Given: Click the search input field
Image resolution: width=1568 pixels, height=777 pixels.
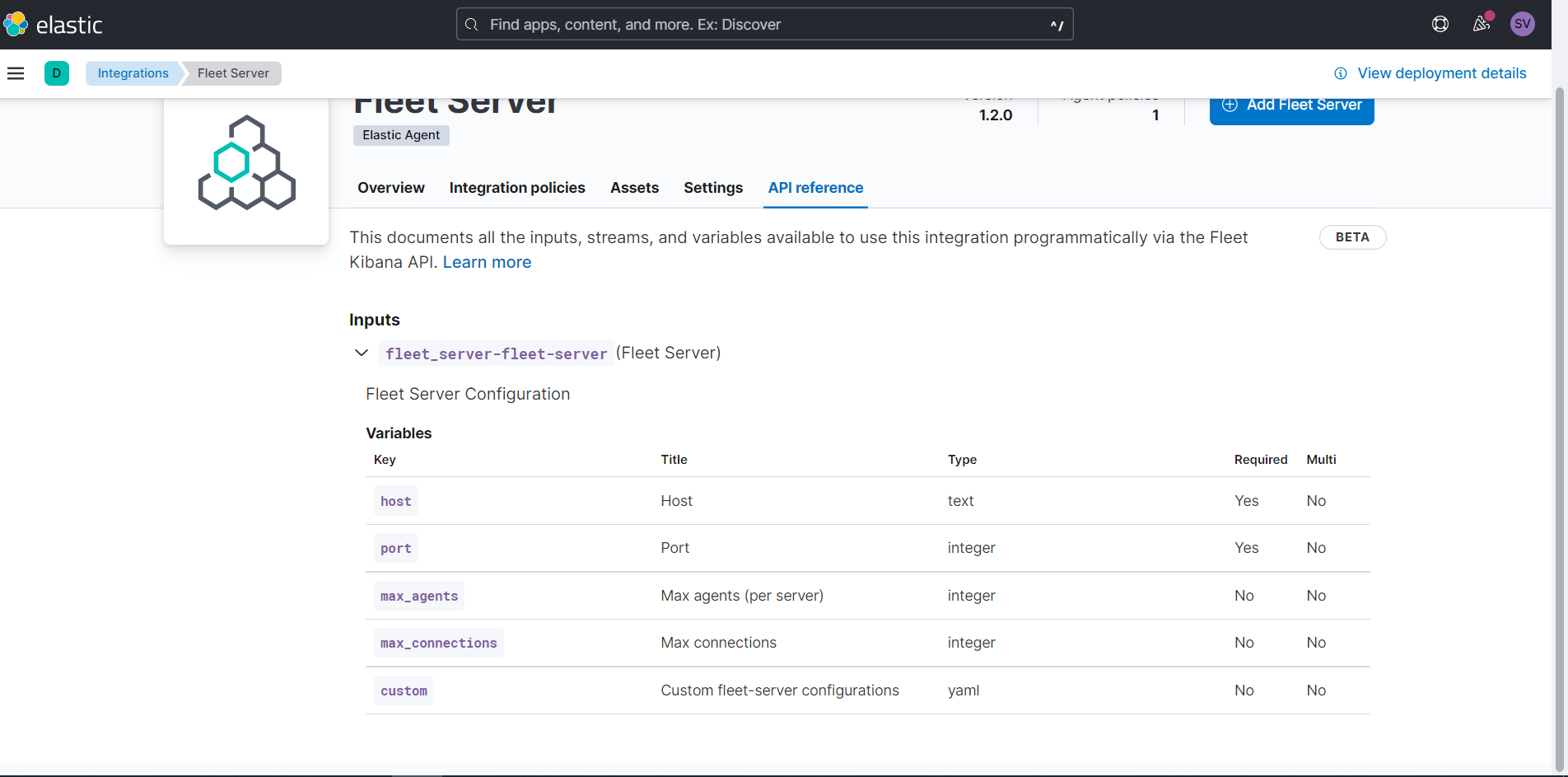Looking at the screenshot, I should (x=763, y=24).
